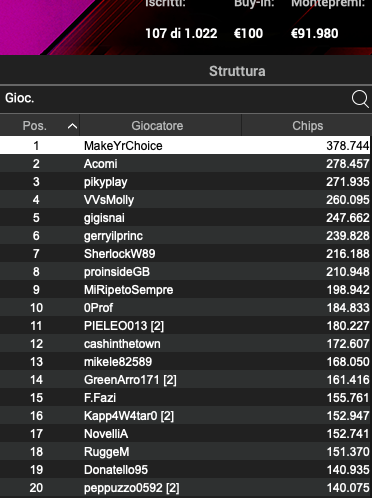The image size is (372, 498).
Task: Select the MakeYrChoice player row
Action: click(x=185, y=145)
